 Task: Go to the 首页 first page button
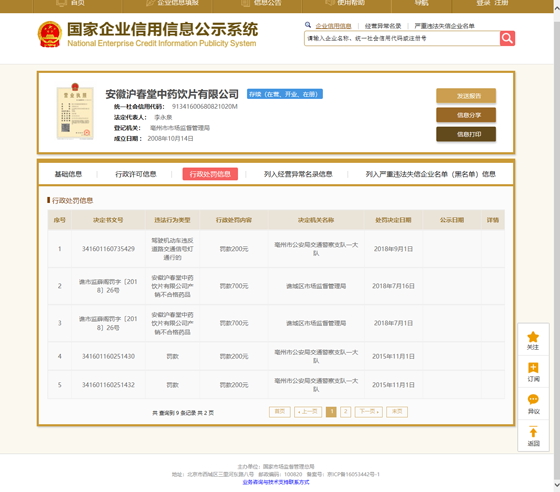click(280, 412)
